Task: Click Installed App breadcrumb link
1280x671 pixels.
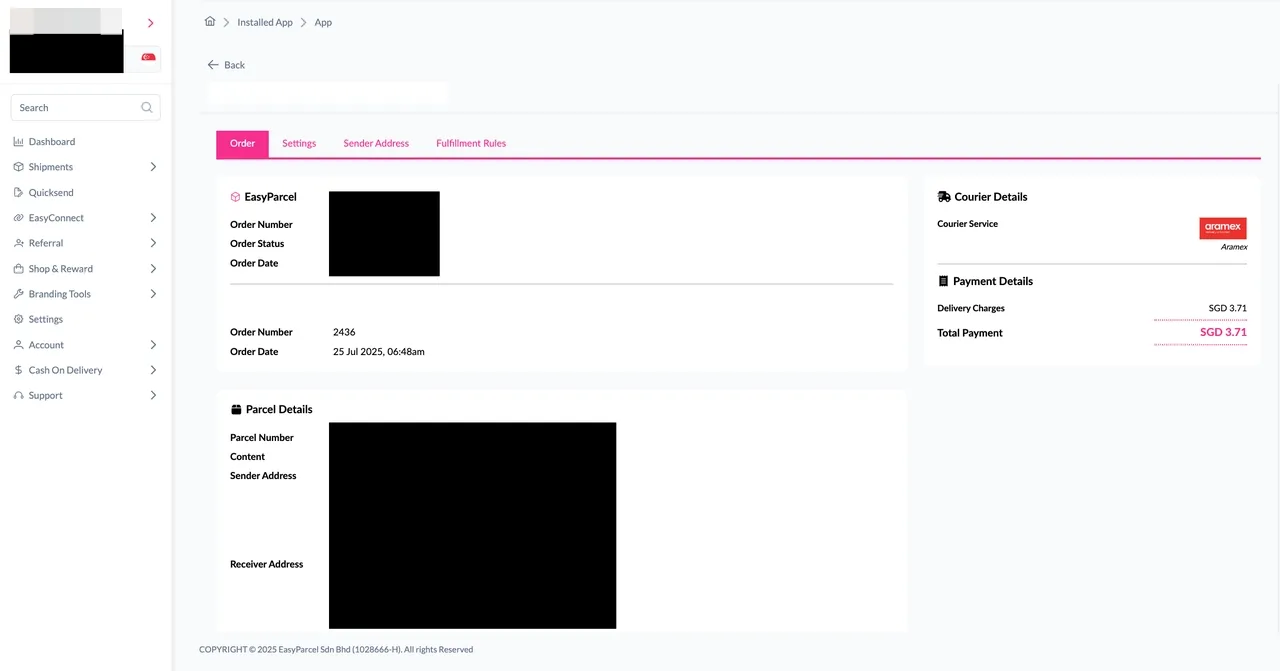Action: tap(265, 22)
